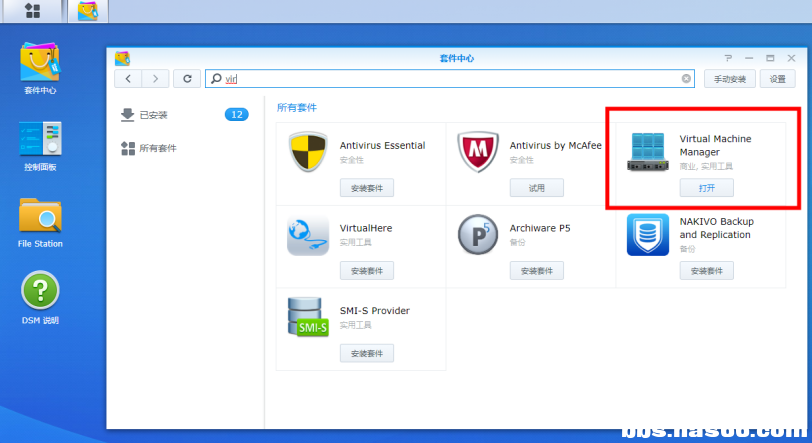Launch File Station from desktop

tap(40, 223)
